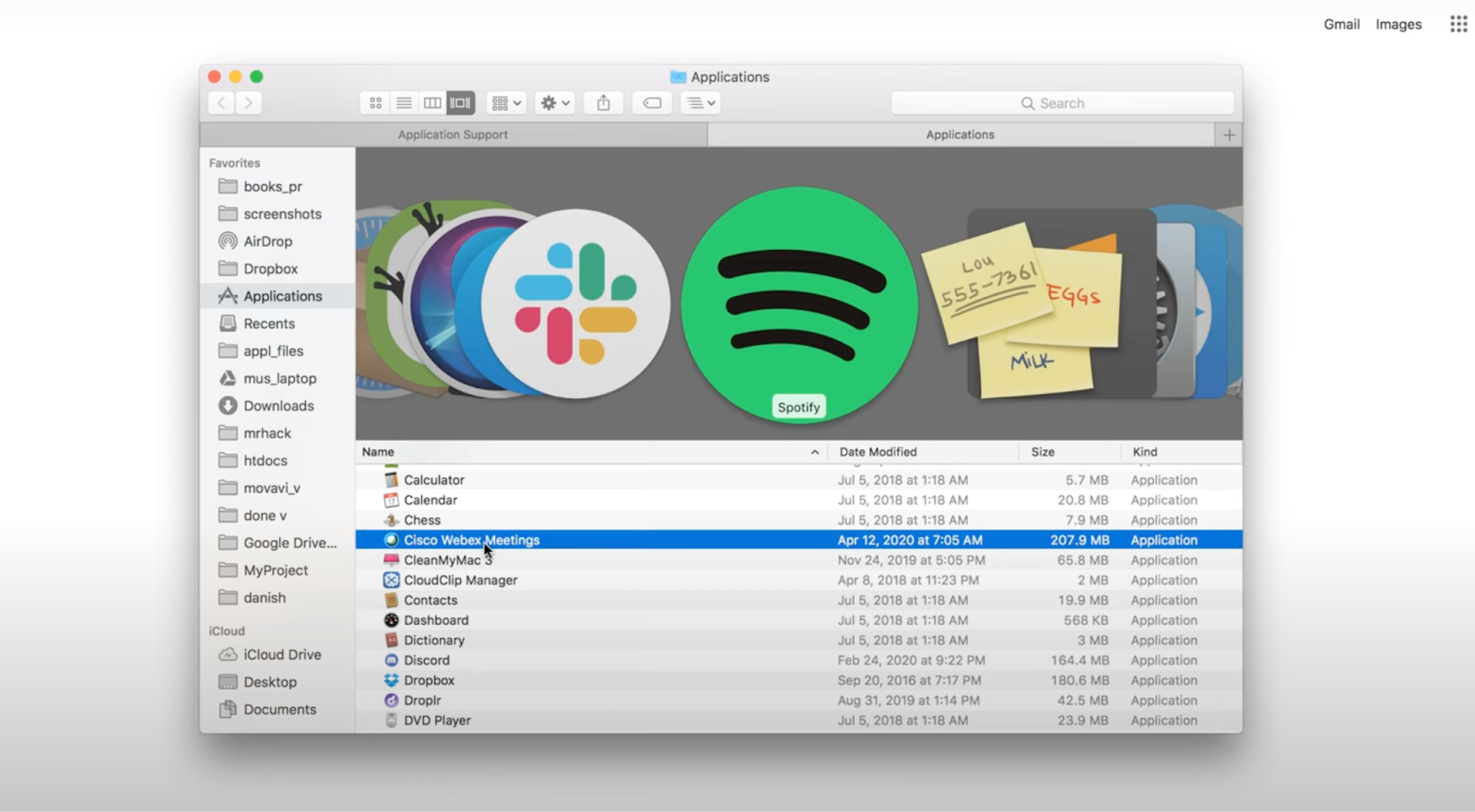This screenshot has width=1475, height=812.
Task: Select the Contacts app row
Action: click(x=799, y=600)
